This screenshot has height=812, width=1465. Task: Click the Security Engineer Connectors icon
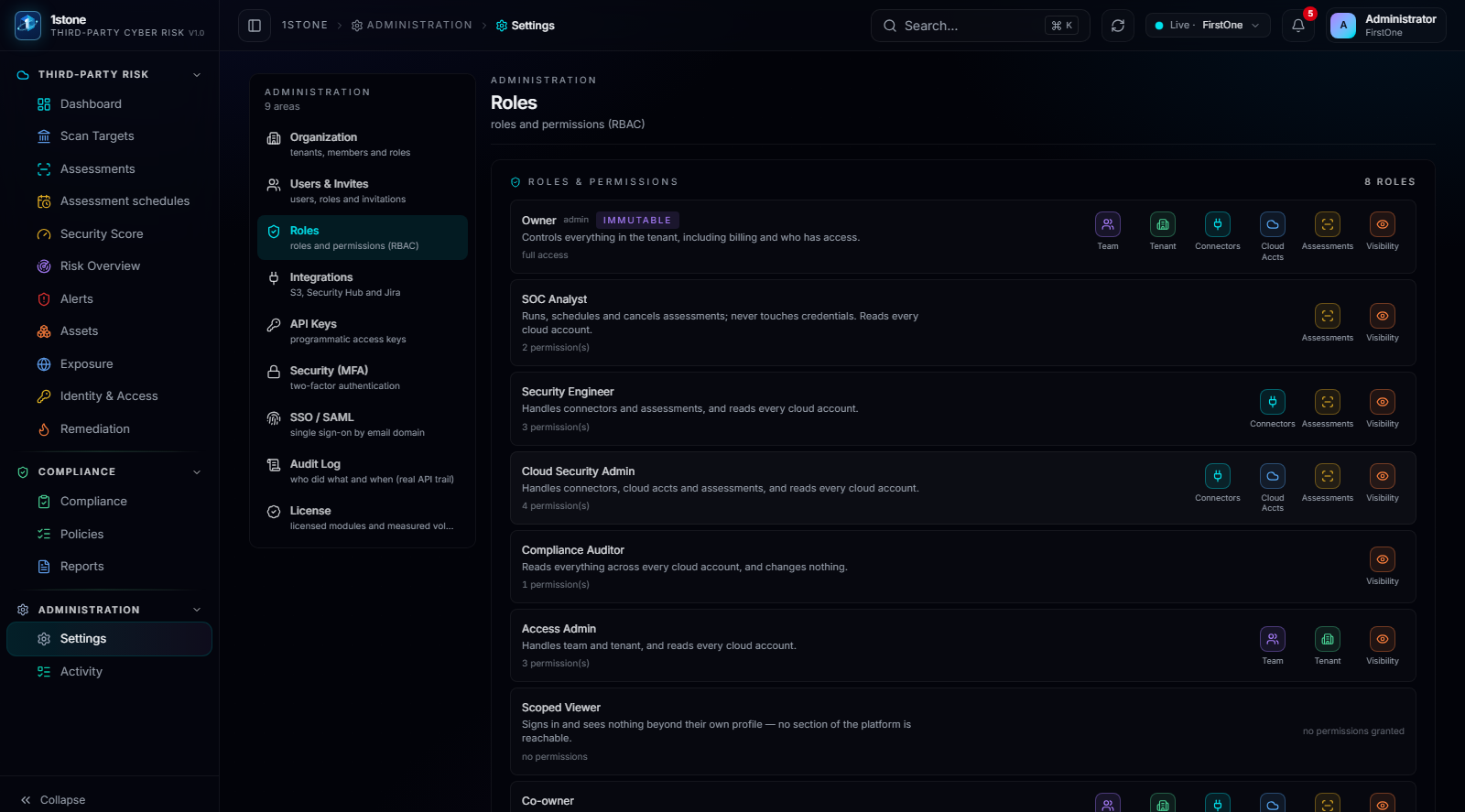(1273, 402)
